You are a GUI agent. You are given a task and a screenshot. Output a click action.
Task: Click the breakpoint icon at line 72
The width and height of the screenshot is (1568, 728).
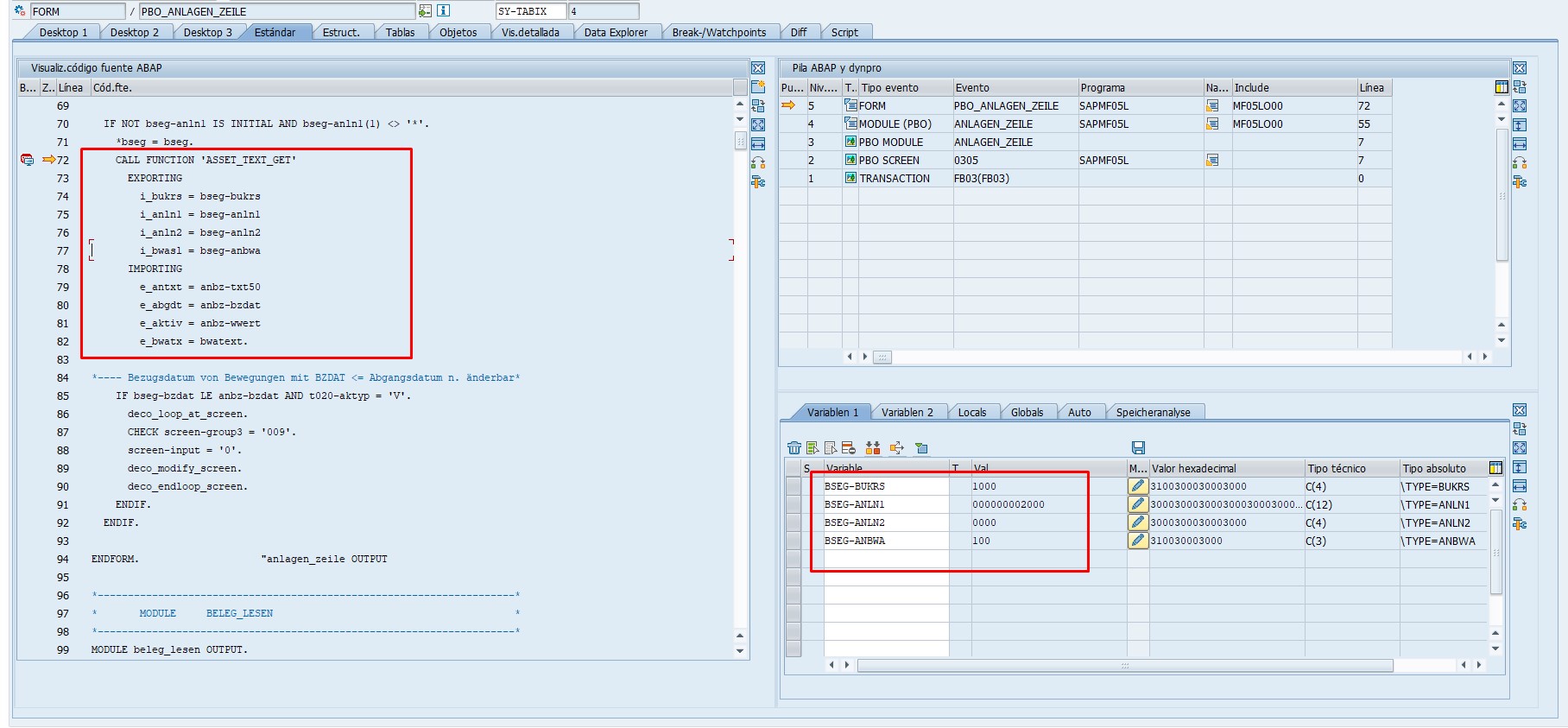click(27, 160)
